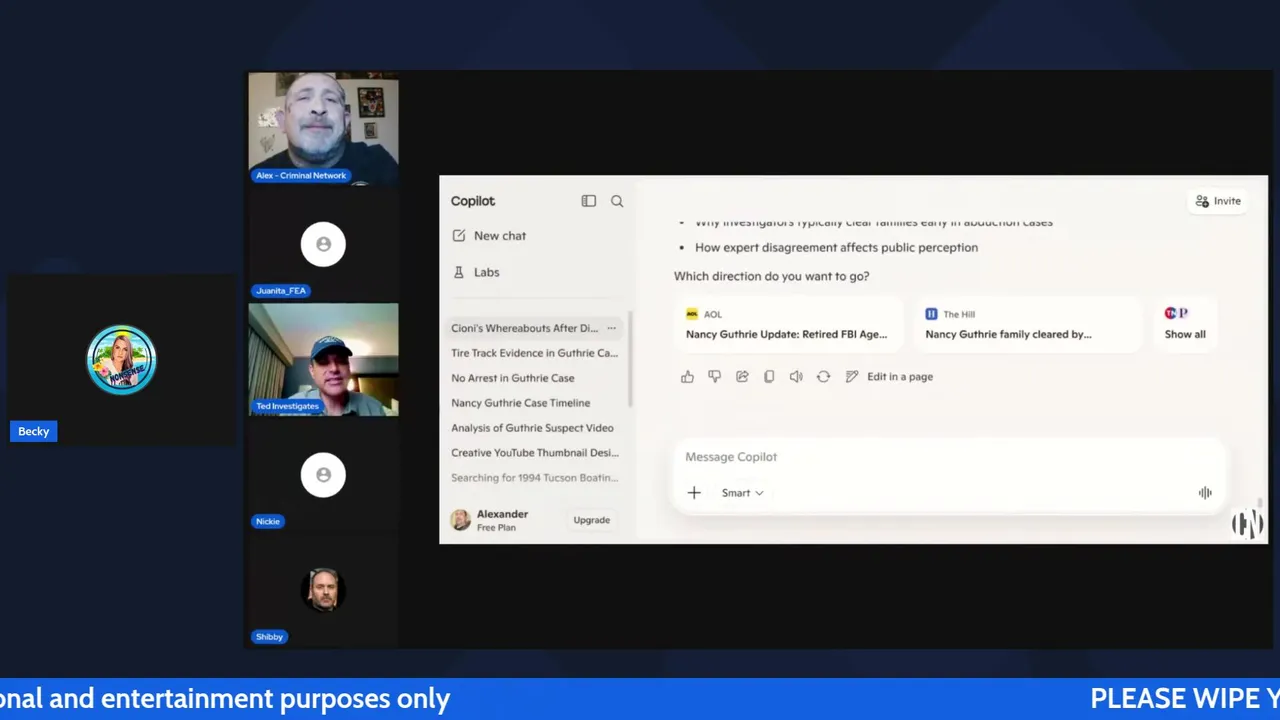Click Edit in a page
The image size is (1280, 720).
pos(889,377)
